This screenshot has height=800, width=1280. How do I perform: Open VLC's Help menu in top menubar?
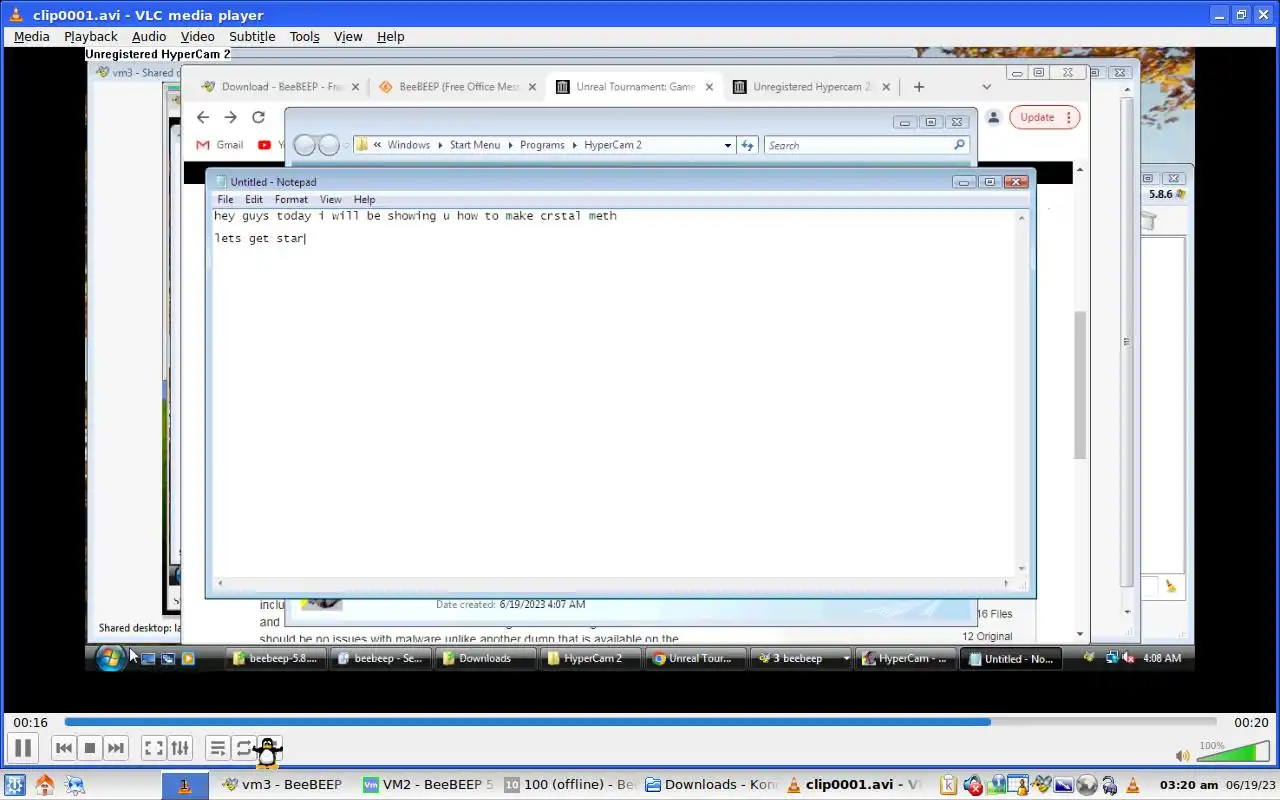click(390, 36)
